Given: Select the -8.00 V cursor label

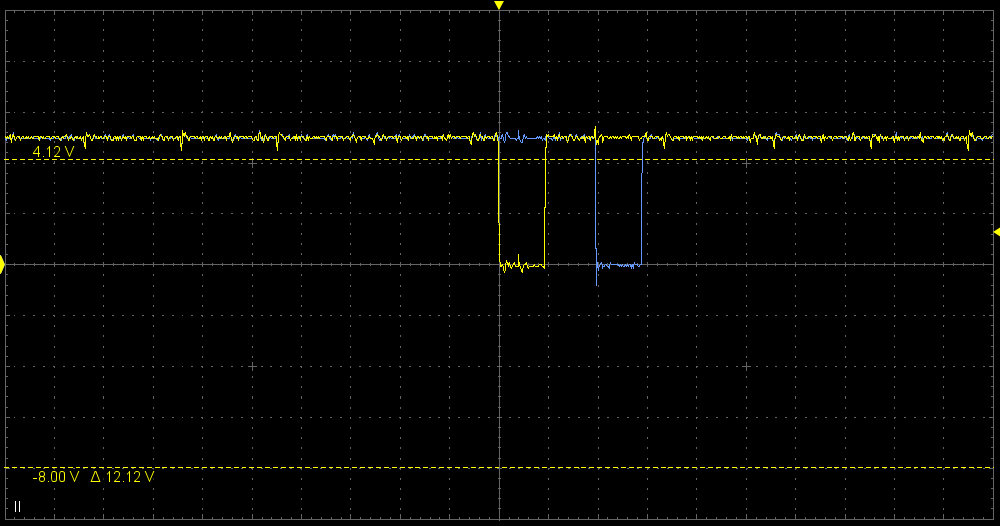Looking at the screenshot, I should pos(55,477).
